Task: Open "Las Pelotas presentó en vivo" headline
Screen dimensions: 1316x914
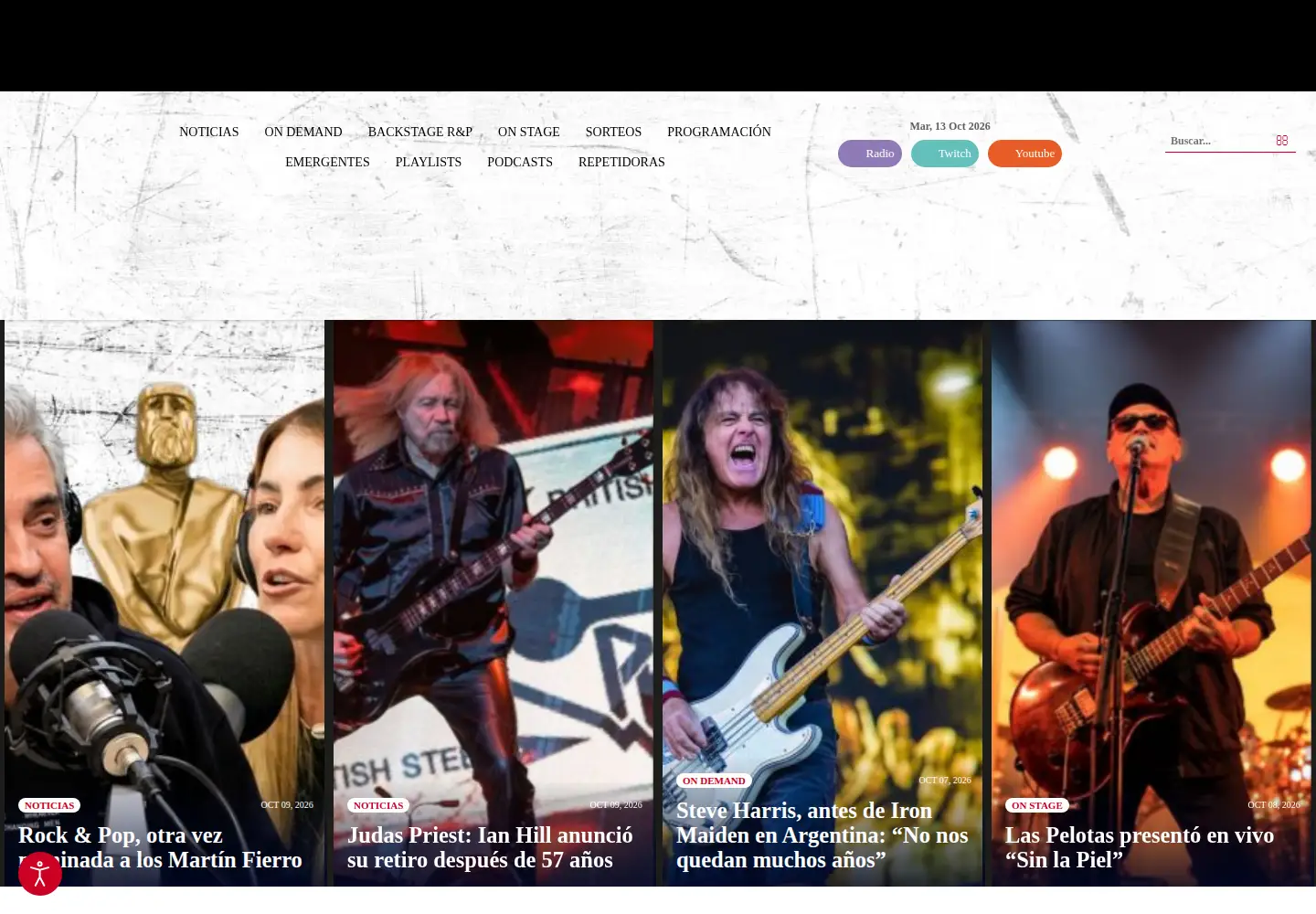Action: pyautogui.click(x=1140, y=847)
